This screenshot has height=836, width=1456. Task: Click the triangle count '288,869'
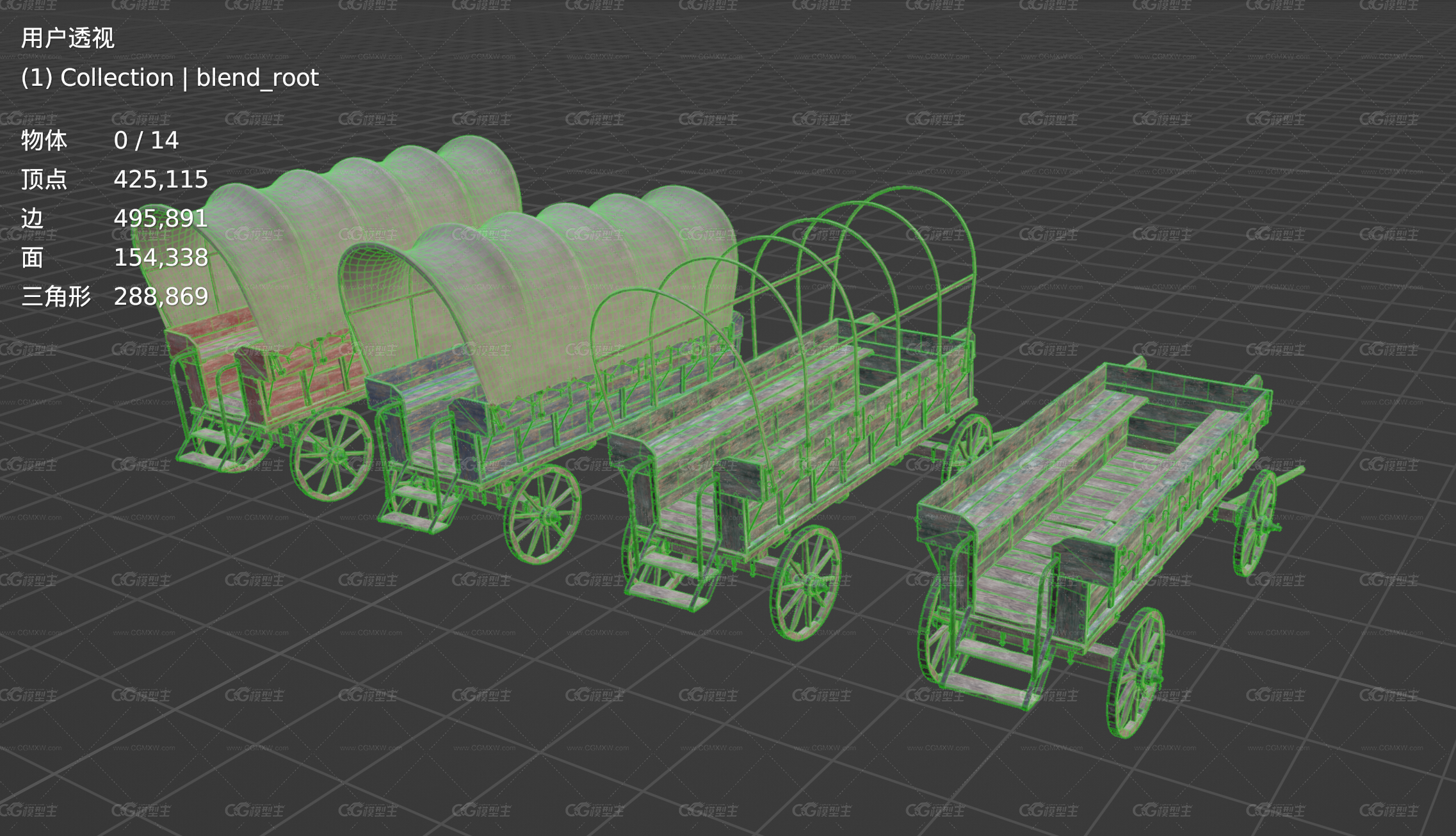point(161,296)
